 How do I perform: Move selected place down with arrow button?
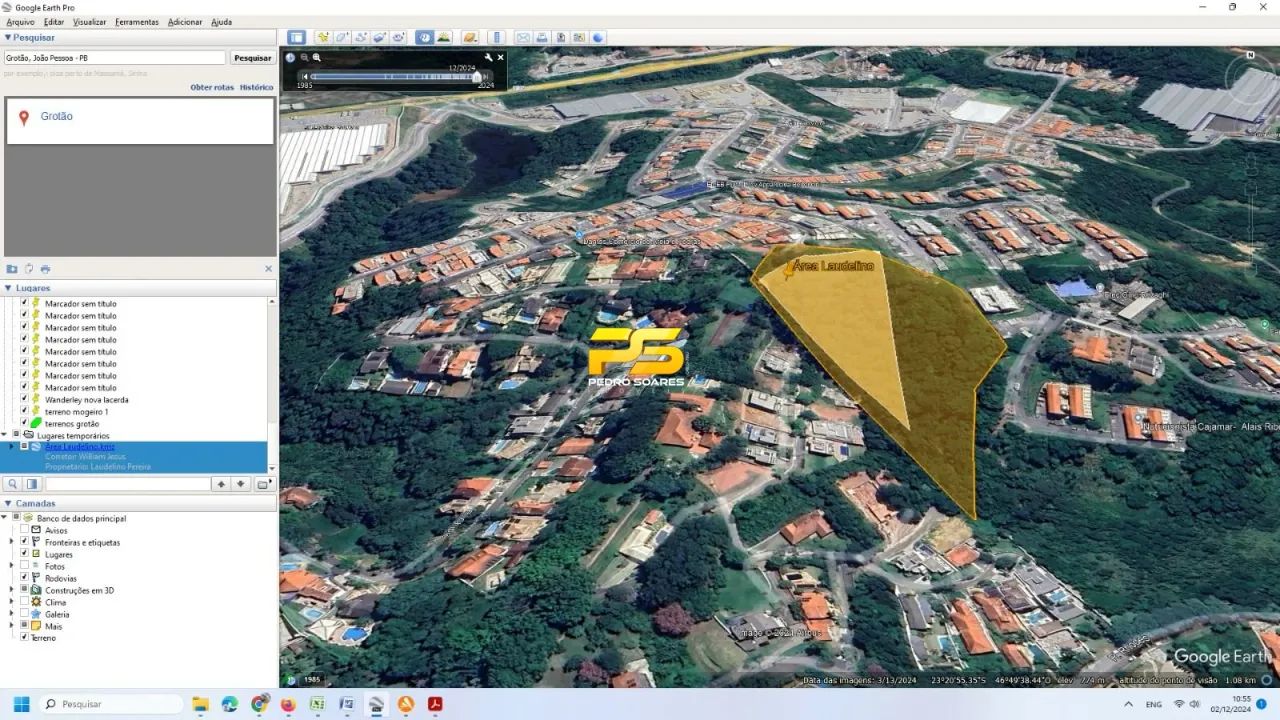click(x=240, y=484)
